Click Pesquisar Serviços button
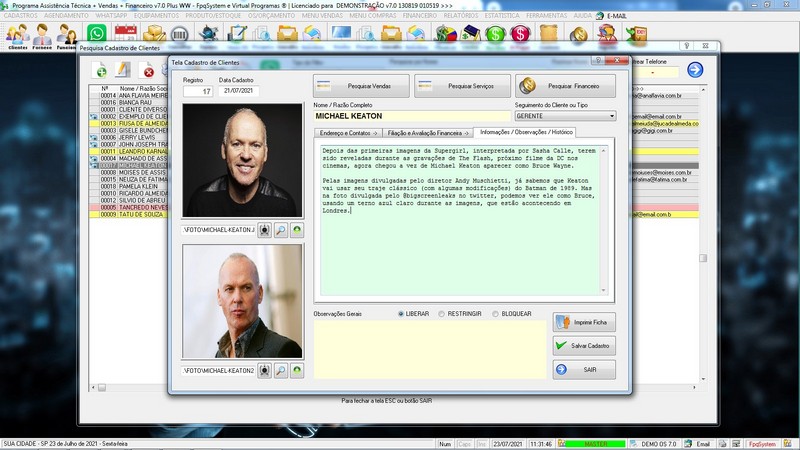 pyautogui.click(x=462, y=86)
